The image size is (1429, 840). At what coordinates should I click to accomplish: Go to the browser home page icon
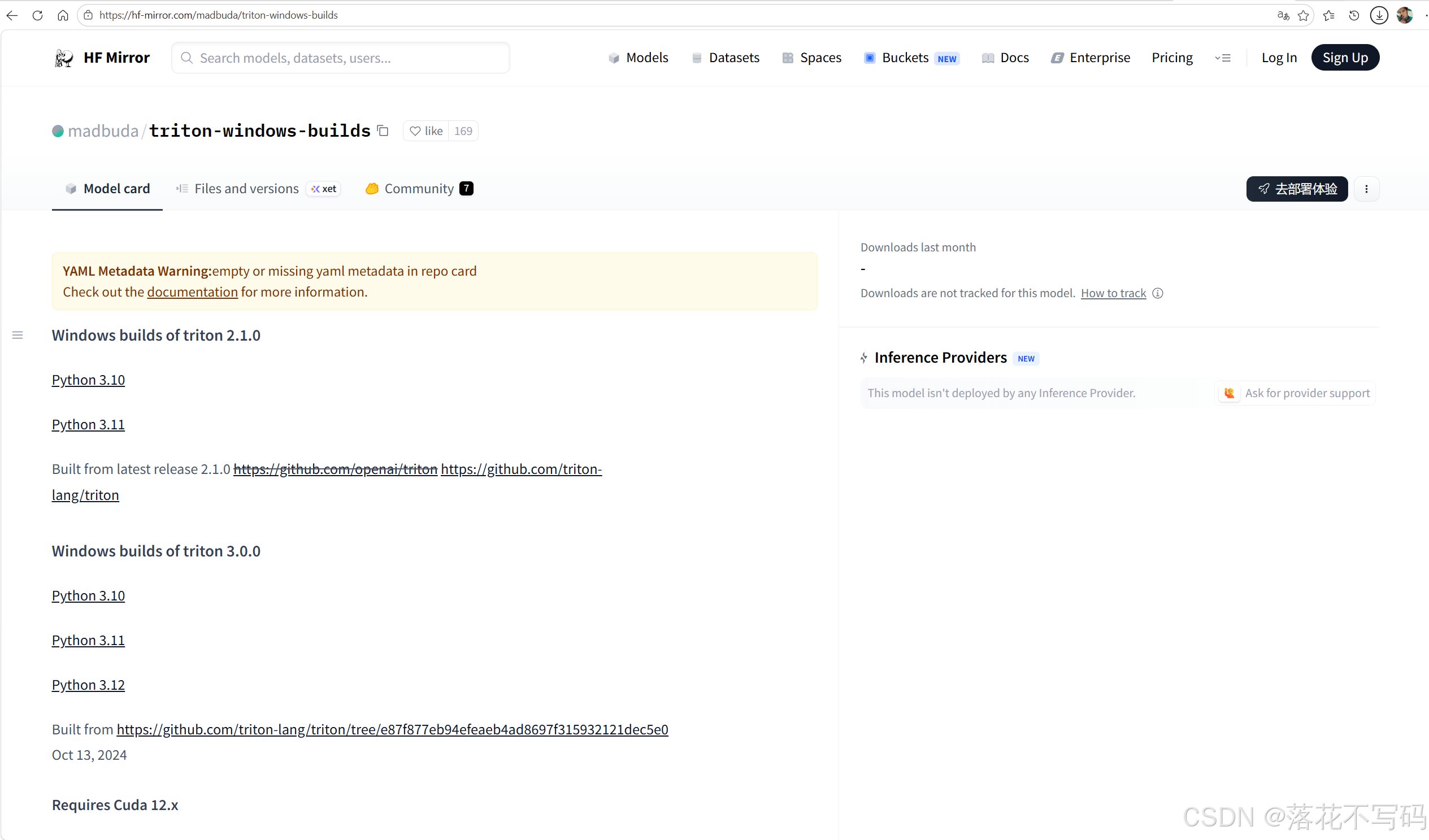pos(63,15)
